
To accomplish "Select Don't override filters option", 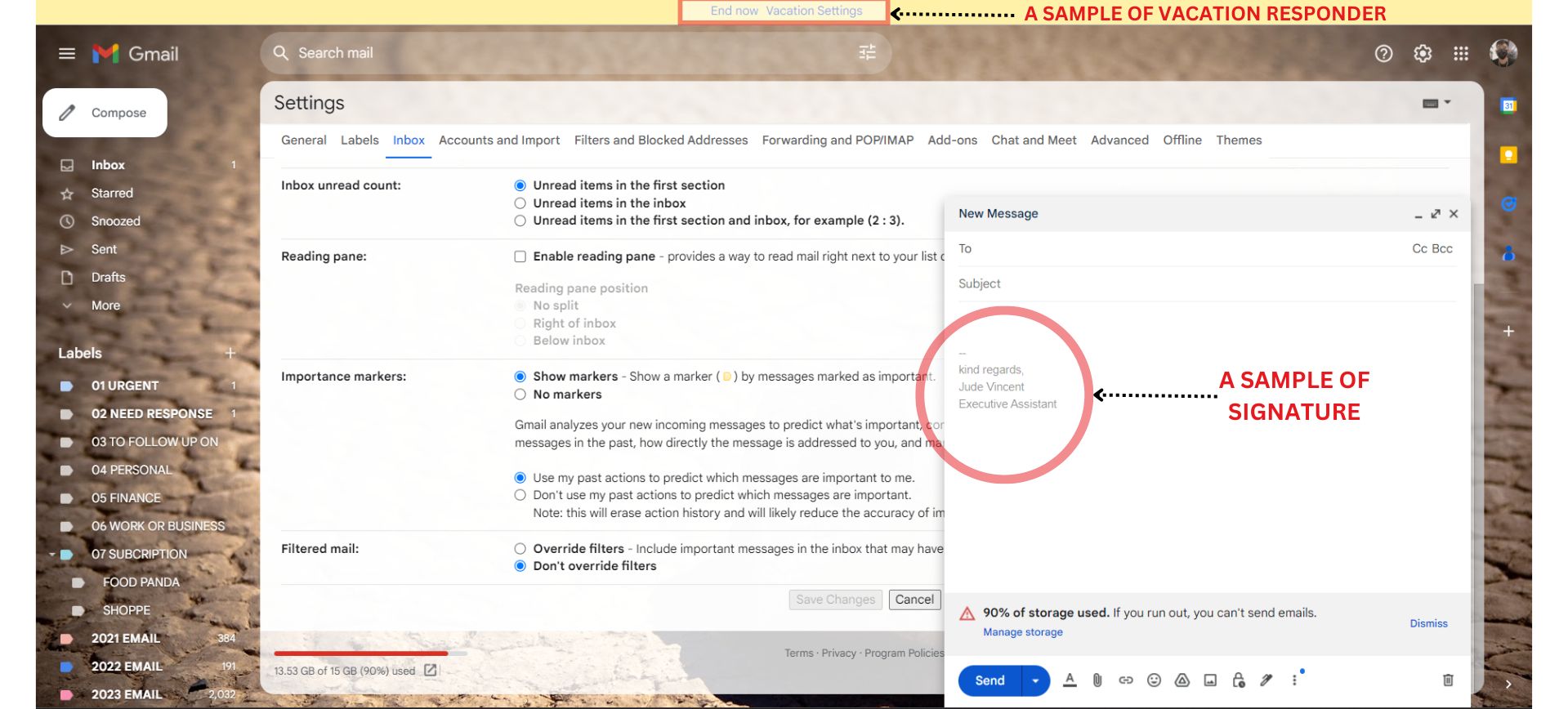I will tap(520, 566).
